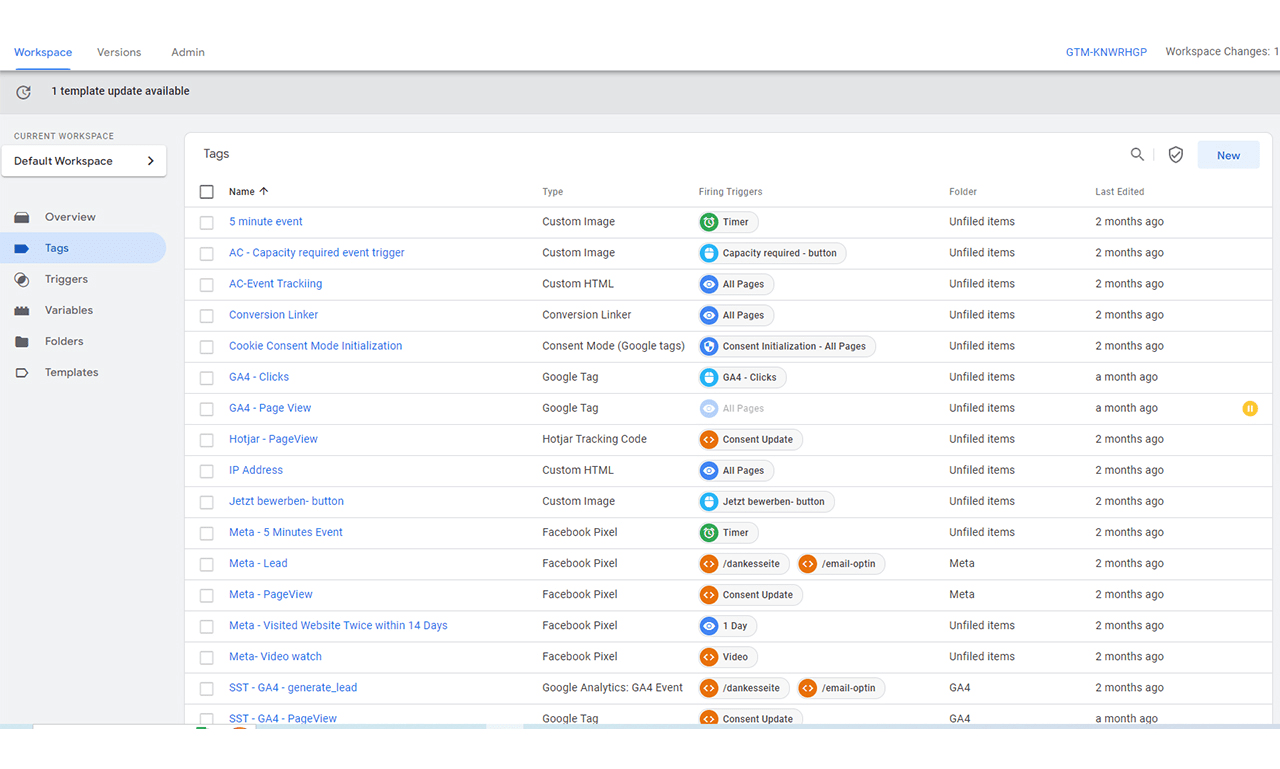
Task: Click the Folders icon in sidebar
Action: pyautogui.click(x=22, y=341)
